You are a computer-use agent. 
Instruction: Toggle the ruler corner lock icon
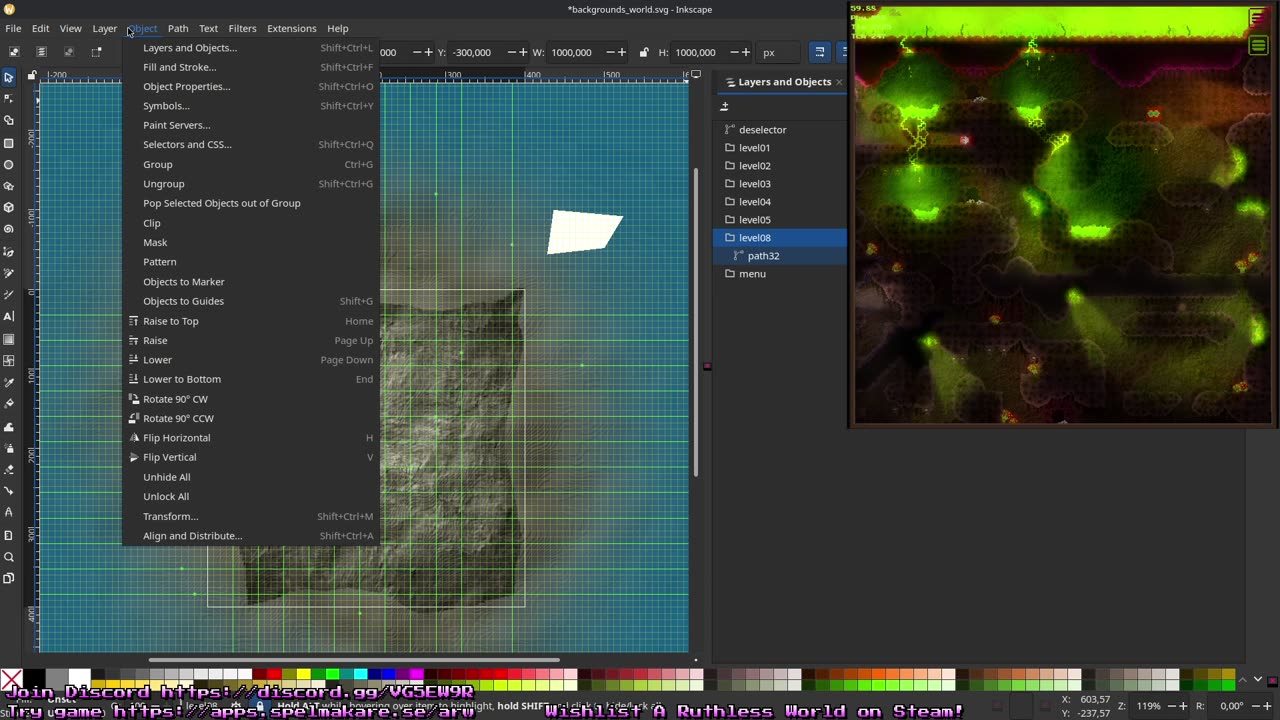[x=32, y=75]
